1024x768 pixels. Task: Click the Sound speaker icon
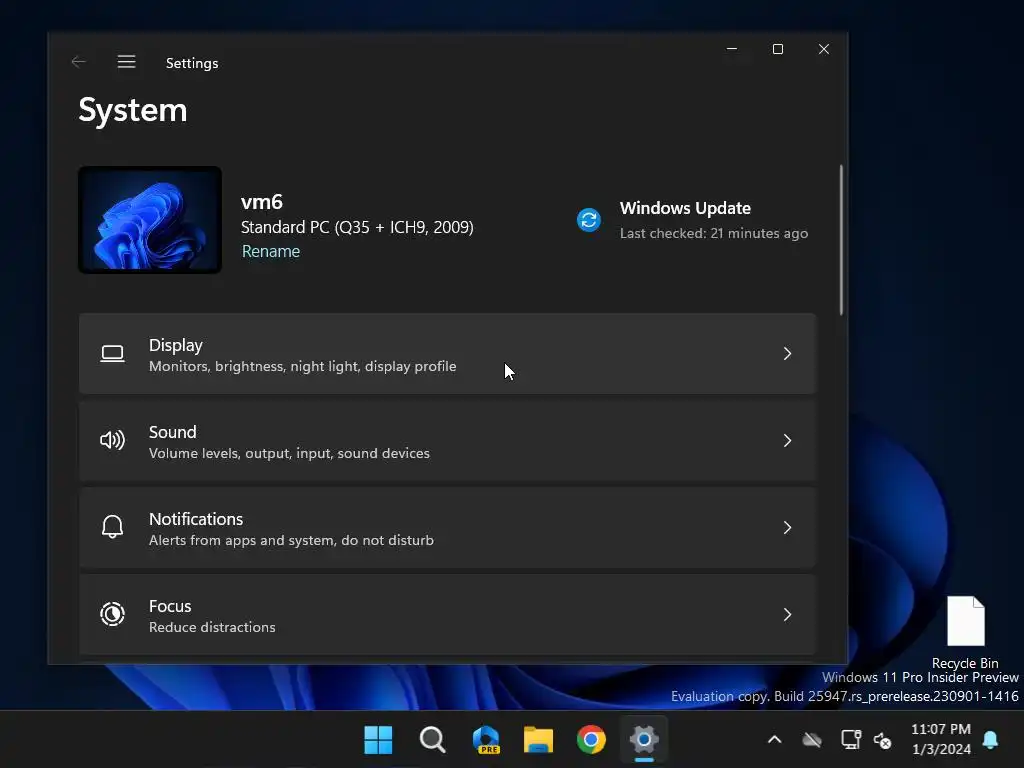[x=112, y=440]
